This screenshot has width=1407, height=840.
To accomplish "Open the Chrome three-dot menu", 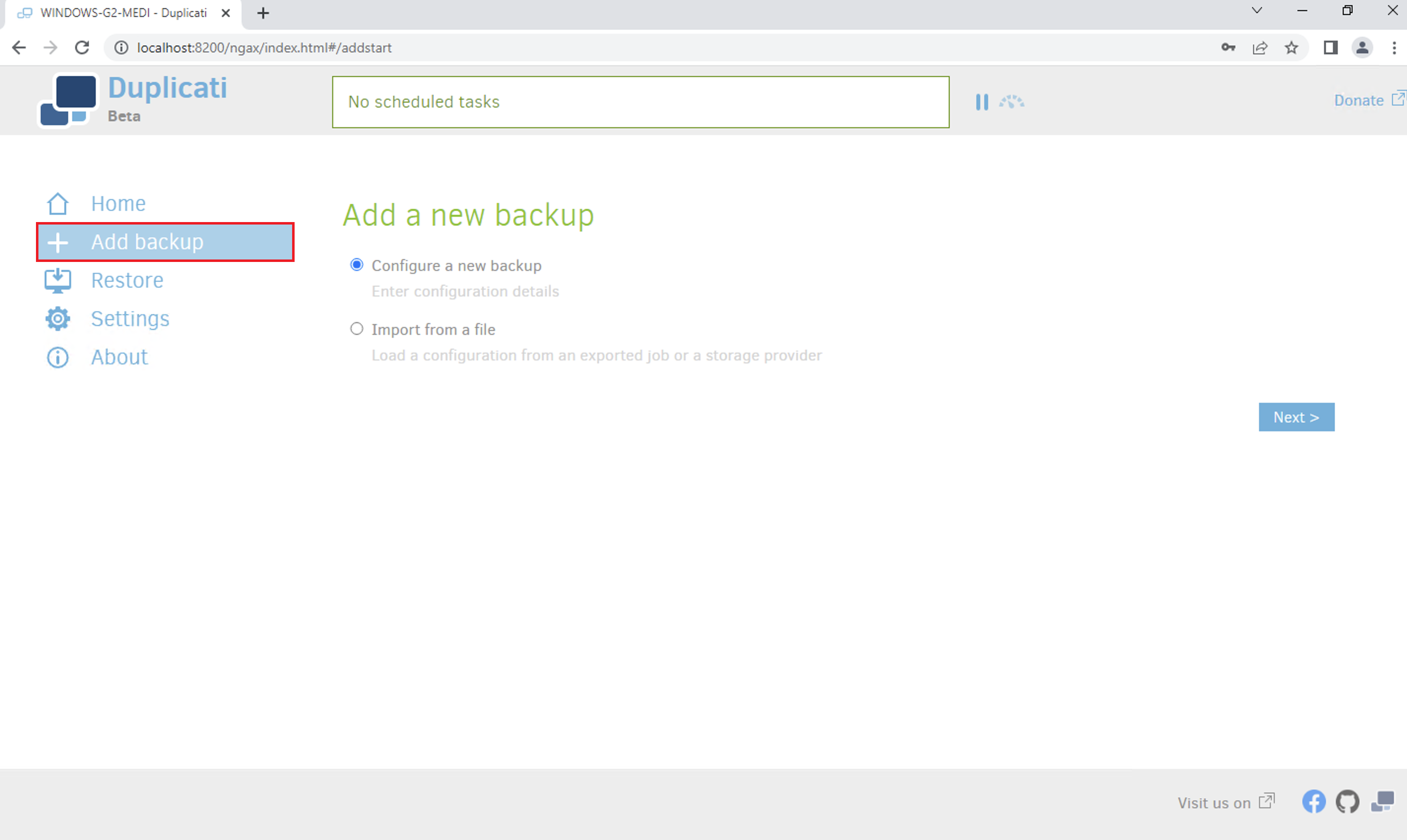I will (1394, 48).
